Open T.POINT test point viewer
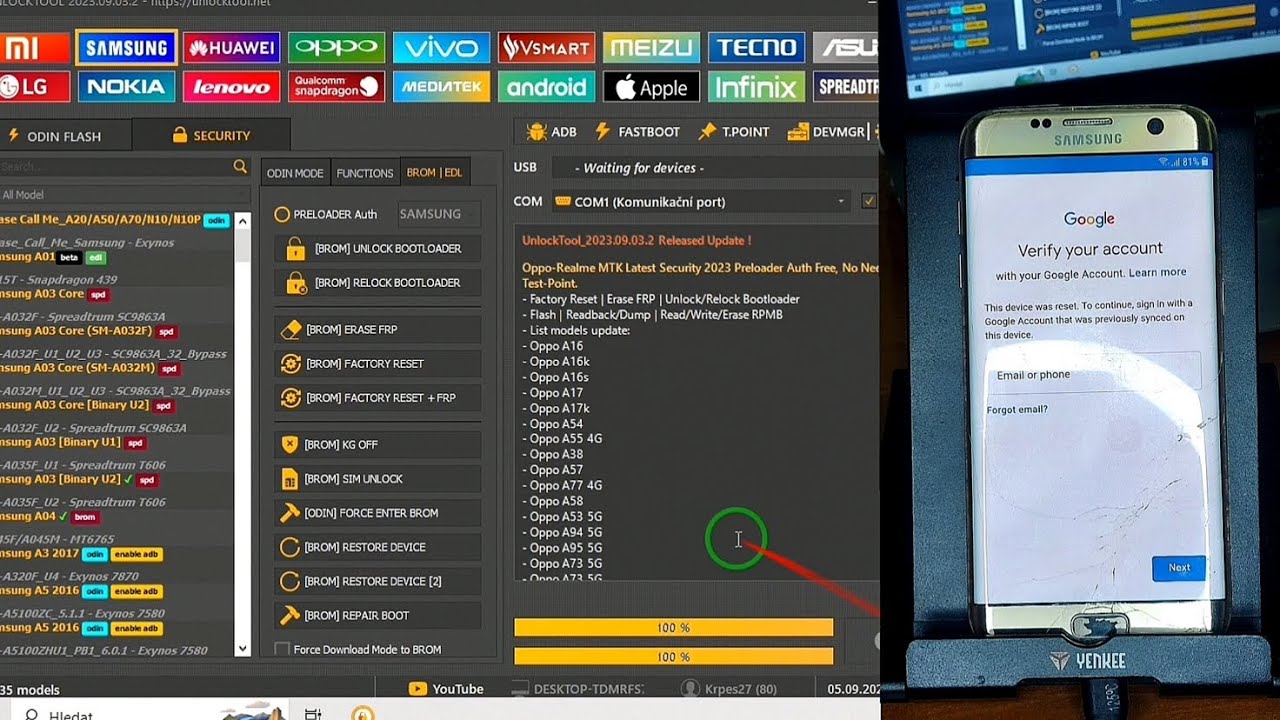Screen dimensions: 1280x720 click(x=734, y=131)
